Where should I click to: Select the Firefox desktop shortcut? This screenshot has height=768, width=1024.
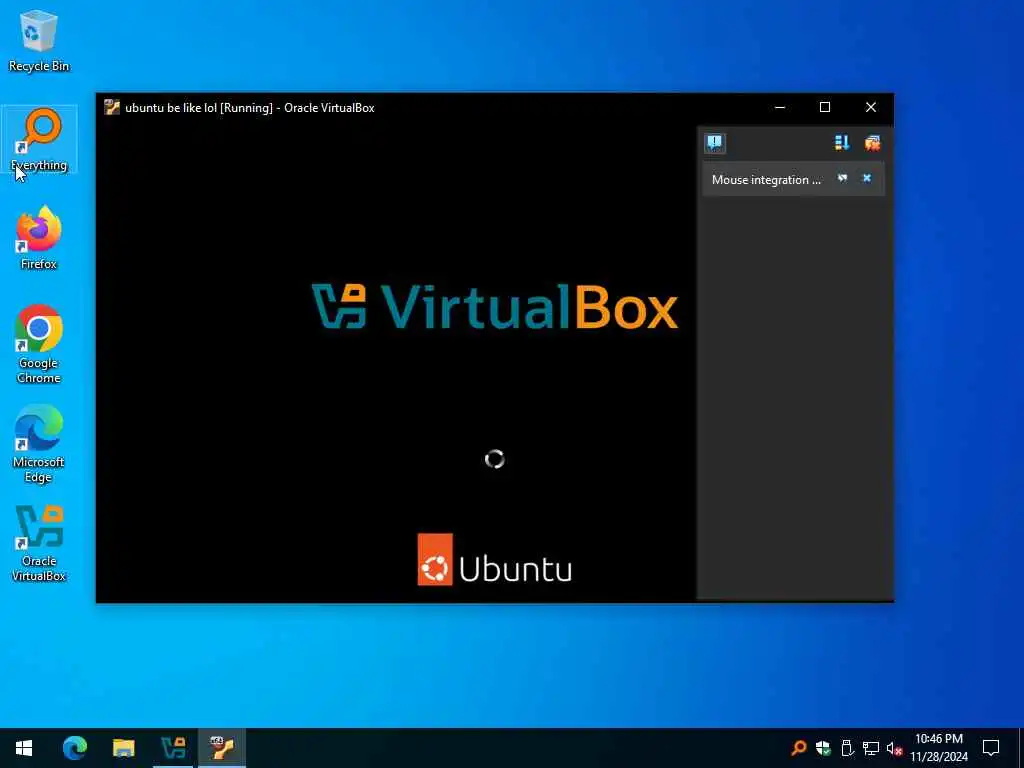(x=39, y=238)
